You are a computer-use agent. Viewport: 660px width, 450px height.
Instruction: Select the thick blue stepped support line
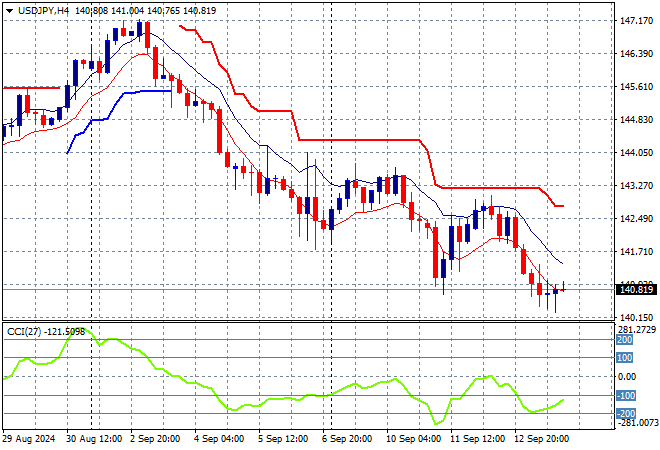click(x=150, y=91)
